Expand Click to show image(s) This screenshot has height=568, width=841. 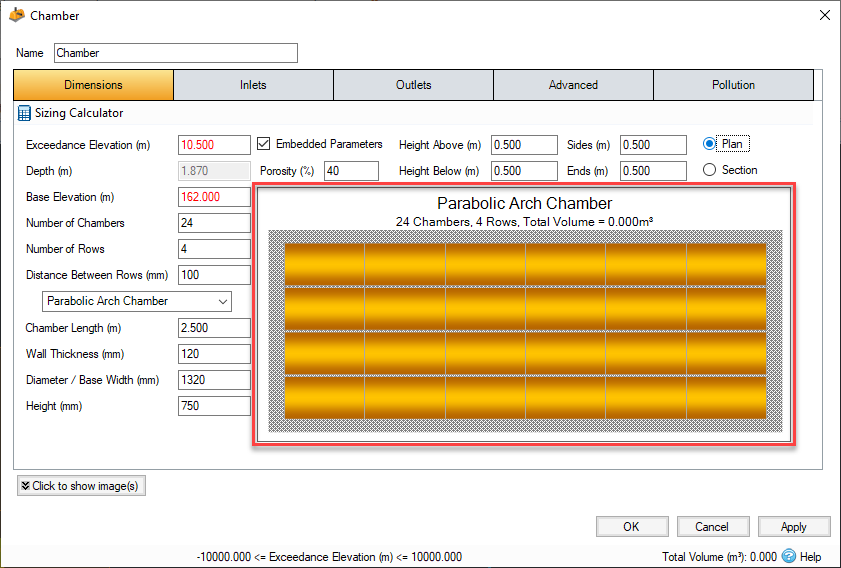tap(81, 486)
